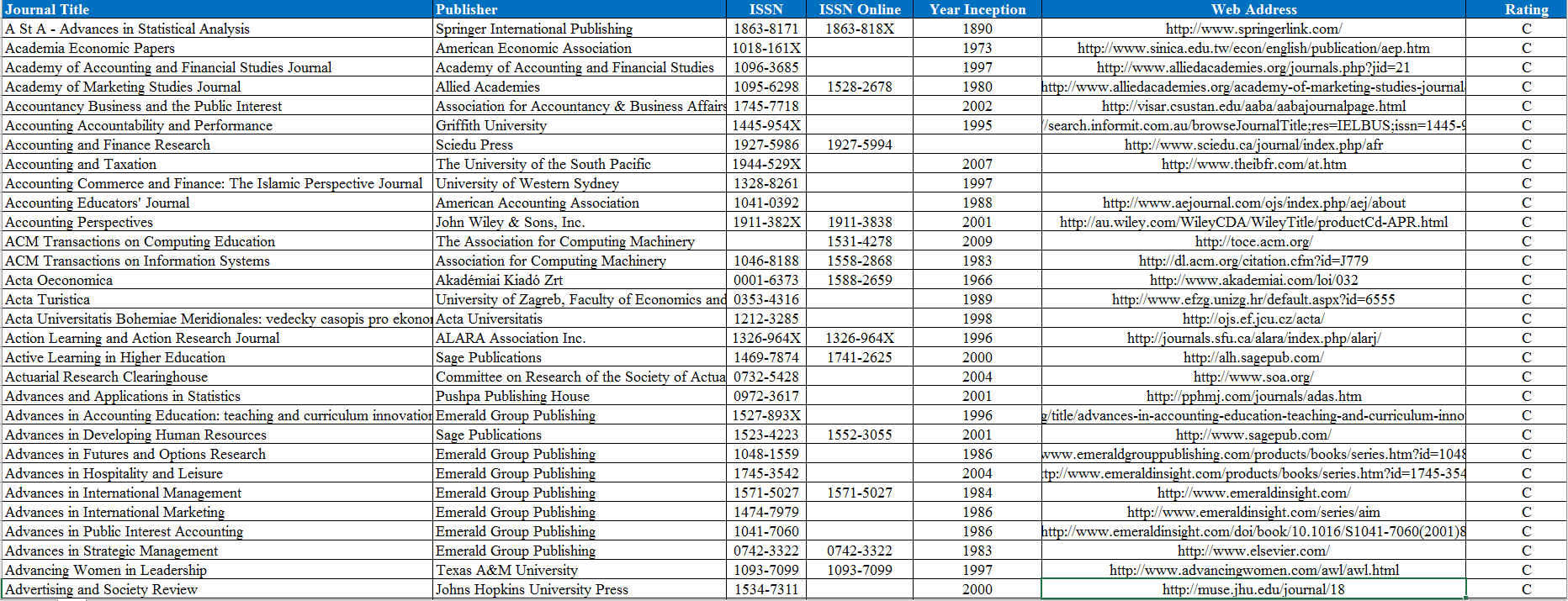Select Advertising and Society Review cell
1568x601 pixels.
point(217,589)
